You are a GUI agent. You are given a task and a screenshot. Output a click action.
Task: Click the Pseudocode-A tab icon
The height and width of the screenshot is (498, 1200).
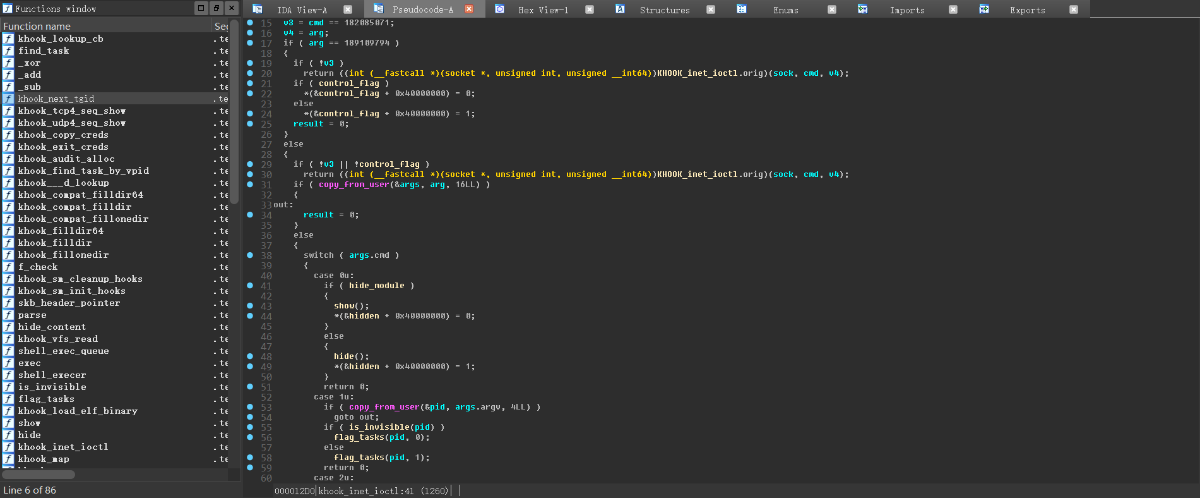point(378,9)
